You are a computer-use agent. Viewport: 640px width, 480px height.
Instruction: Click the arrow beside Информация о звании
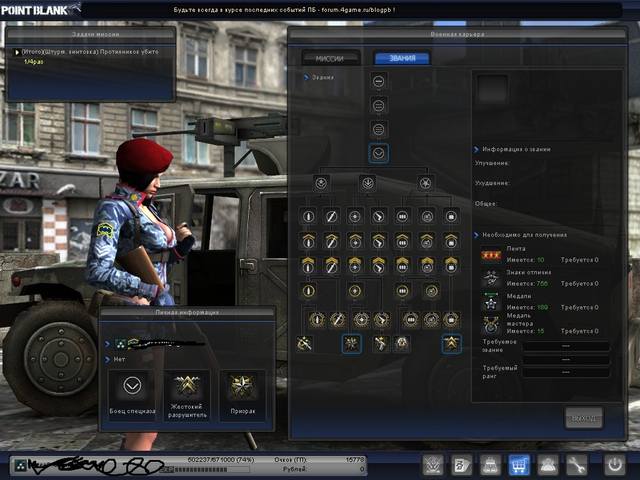pos(476,149)
